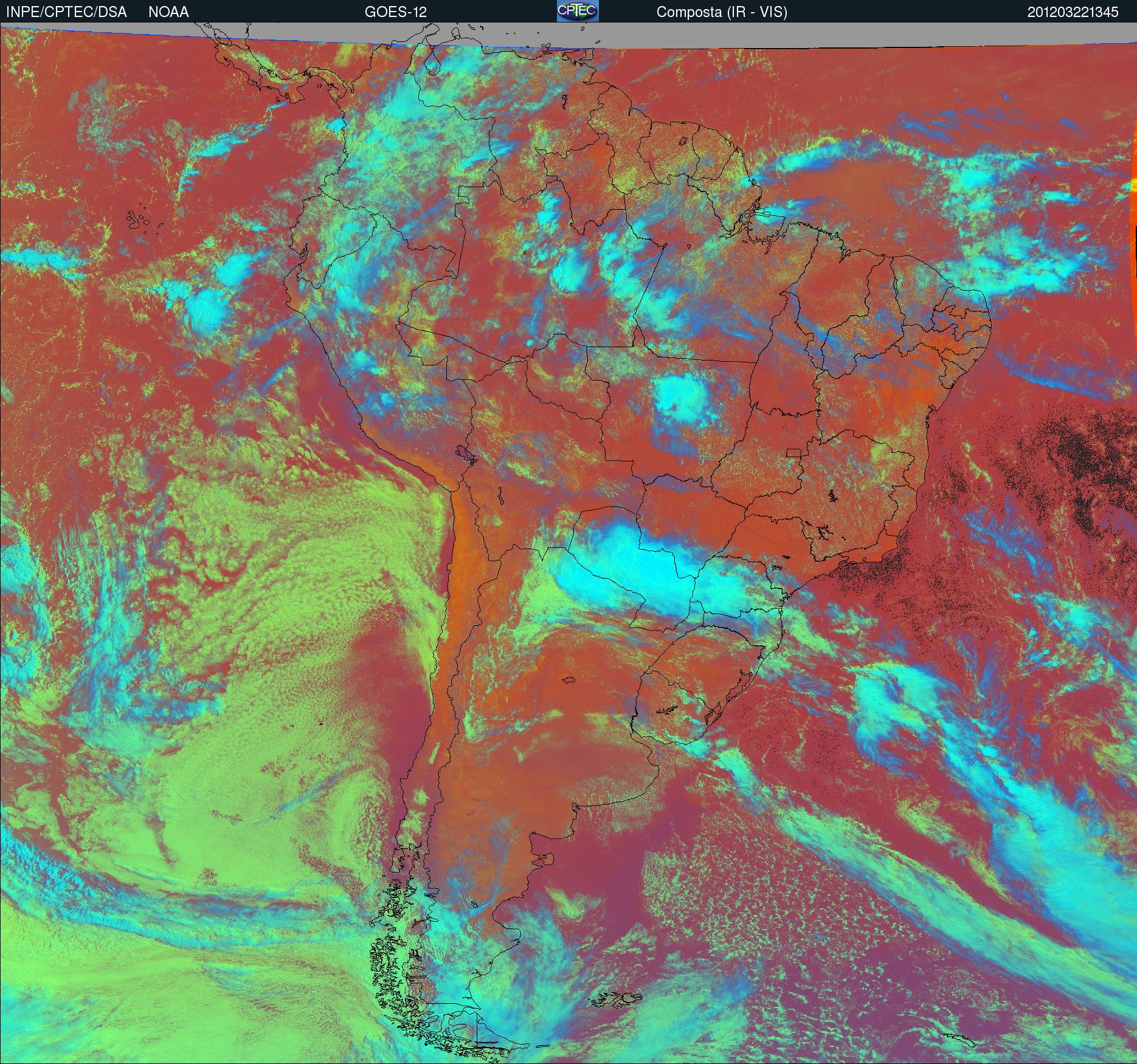Click the small Federal District rectangle in Brazil
Image resolution: width=1137 pixels, height=1064 pixels.
pyautogui.click(x=794, y=452)
